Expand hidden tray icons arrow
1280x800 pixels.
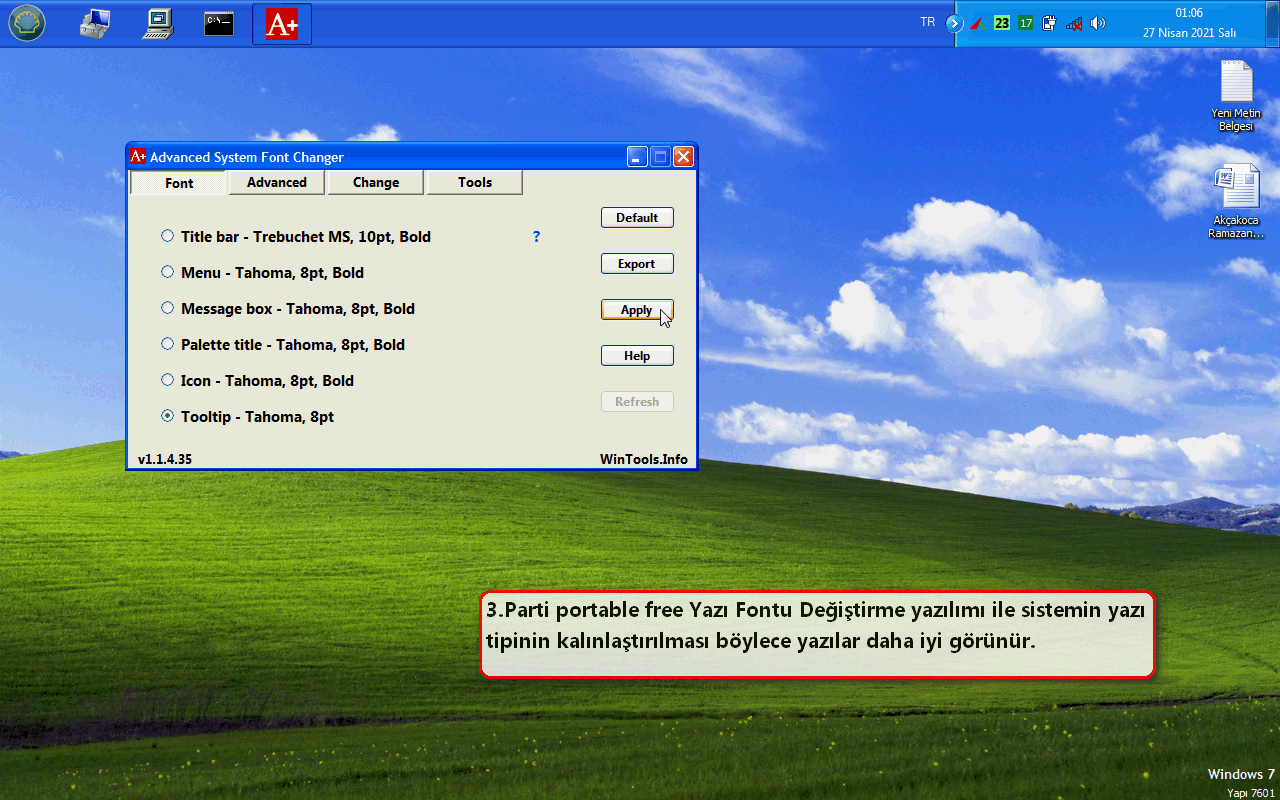click(x=954, y=23)
